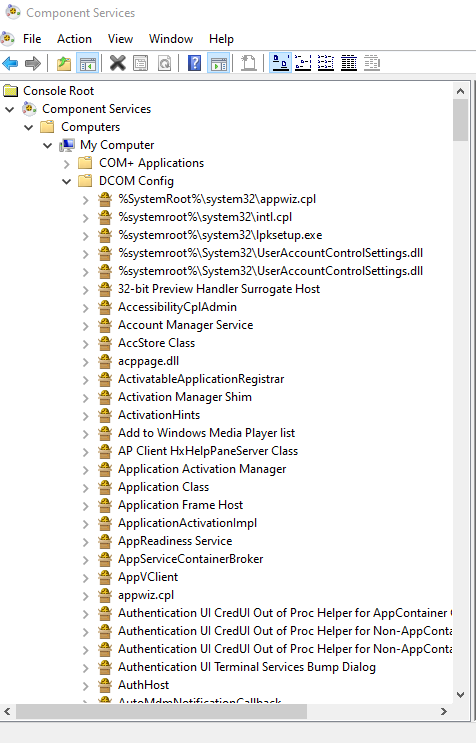Go up one level with folder icon
The image size is (476, 743).
64,63
